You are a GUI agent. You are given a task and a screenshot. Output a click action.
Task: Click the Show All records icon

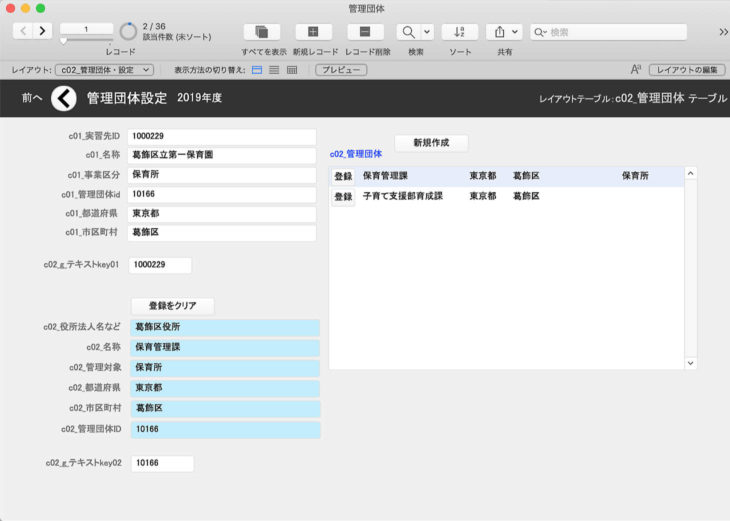click(262, 32)
